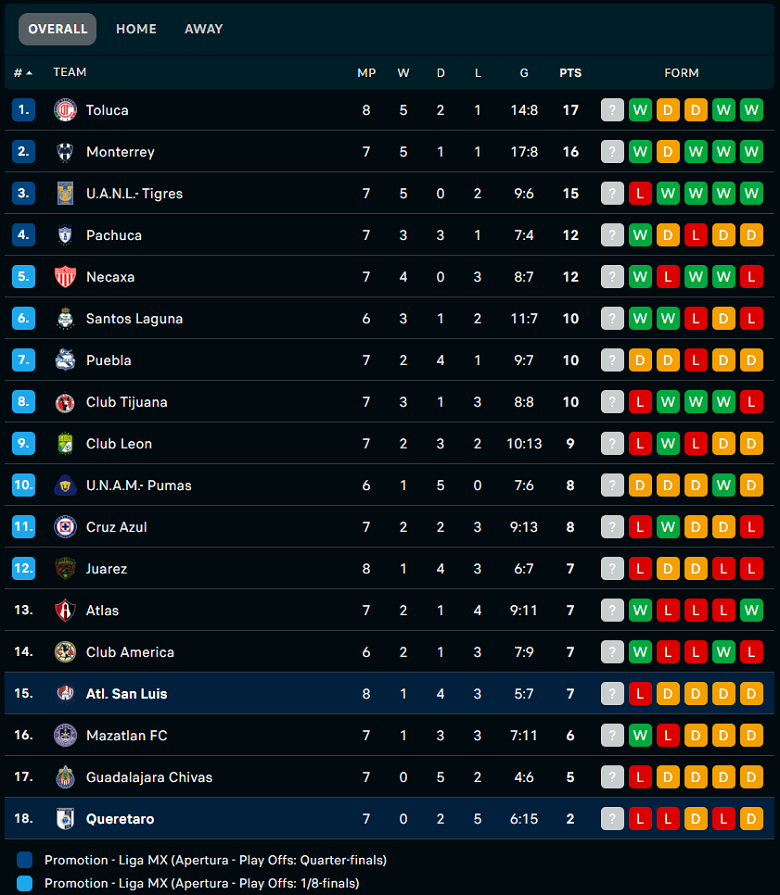Viewport: 780px width, 895px height.
Task: Click the dark blue Quarter-finals legend swatch
Action: 25,860
